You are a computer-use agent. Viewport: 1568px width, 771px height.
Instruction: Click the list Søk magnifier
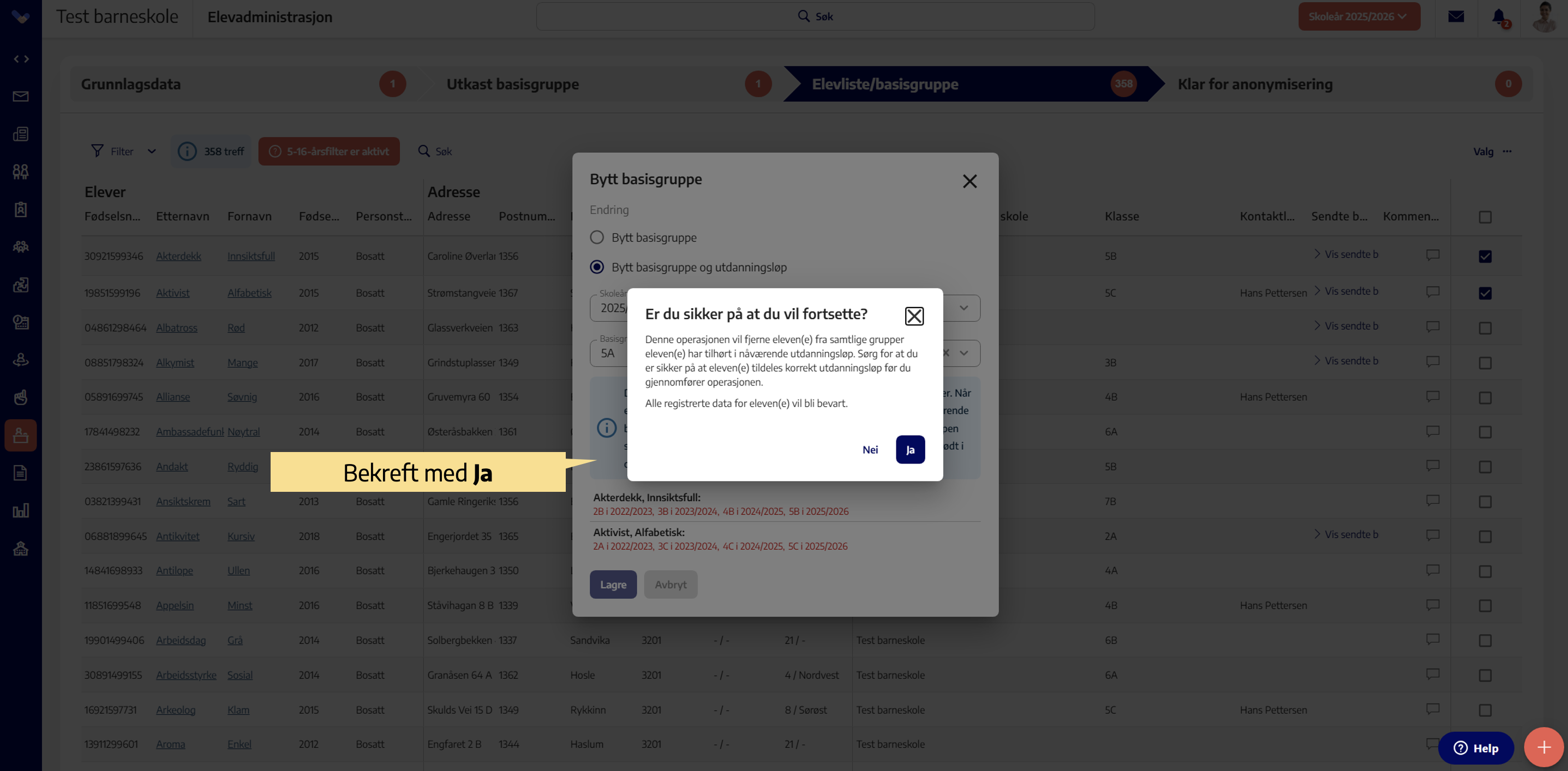pyautogui.click(x=424, y=151)
